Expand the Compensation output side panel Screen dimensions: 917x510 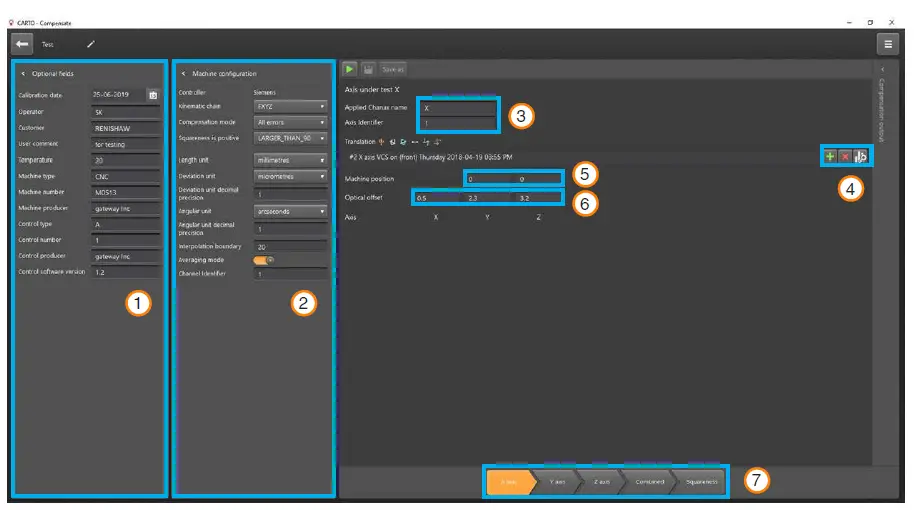click(882, 70)
